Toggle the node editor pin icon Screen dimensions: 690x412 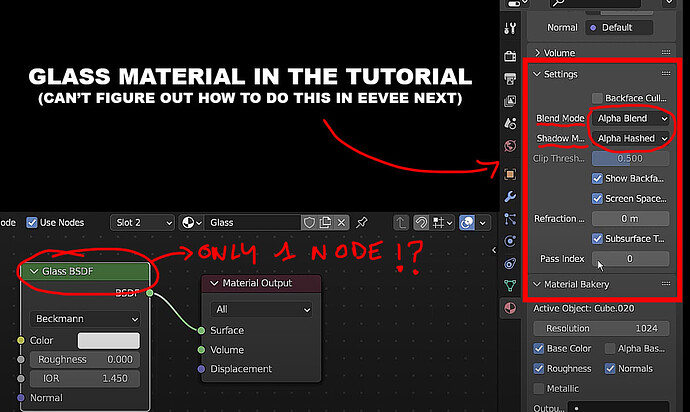click(x=362, y=223)
